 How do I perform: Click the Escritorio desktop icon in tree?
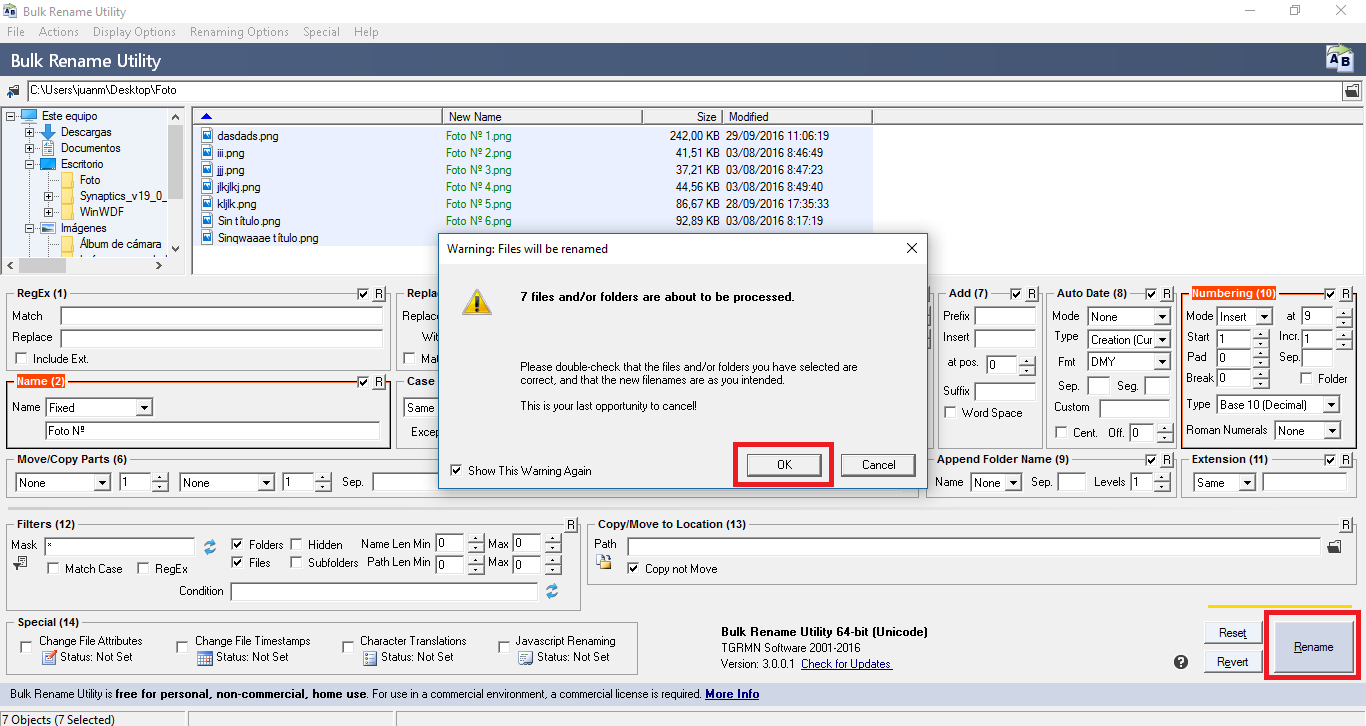point(48,164)
